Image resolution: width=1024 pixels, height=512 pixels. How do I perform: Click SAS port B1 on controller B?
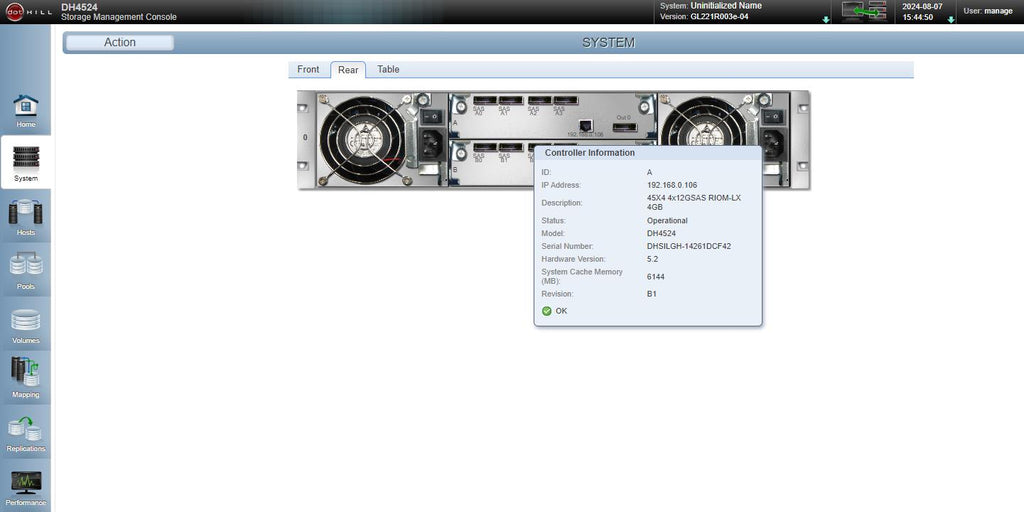(x=511, y=148)
